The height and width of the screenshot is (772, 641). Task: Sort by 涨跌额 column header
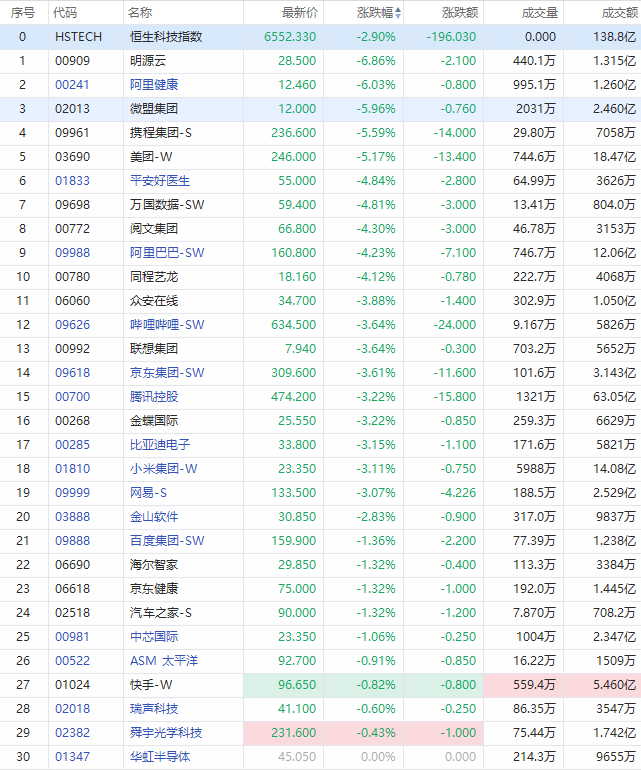tap(460, 13)
